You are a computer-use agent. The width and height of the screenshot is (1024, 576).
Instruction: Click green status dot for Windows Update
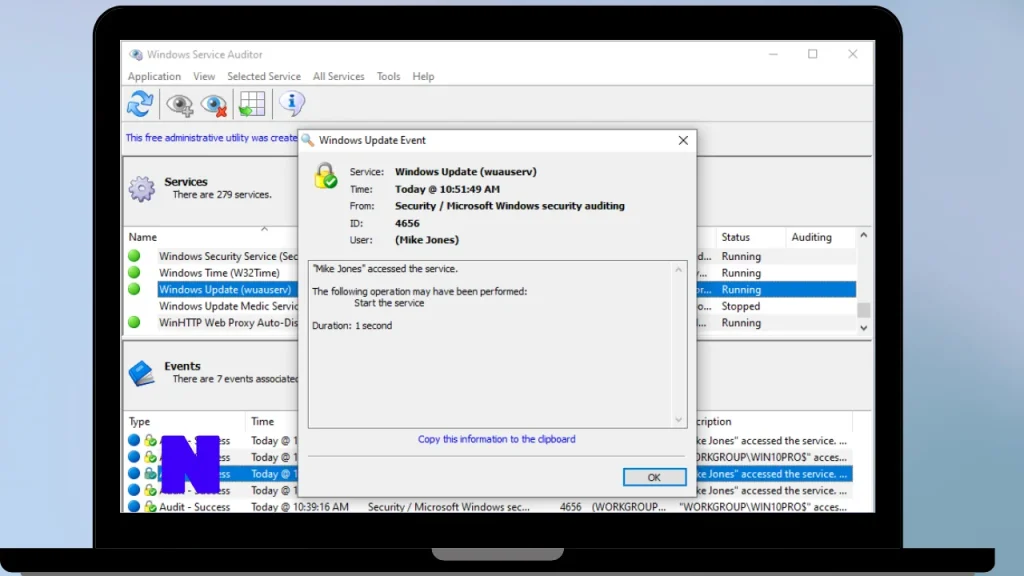coord(134,289)
